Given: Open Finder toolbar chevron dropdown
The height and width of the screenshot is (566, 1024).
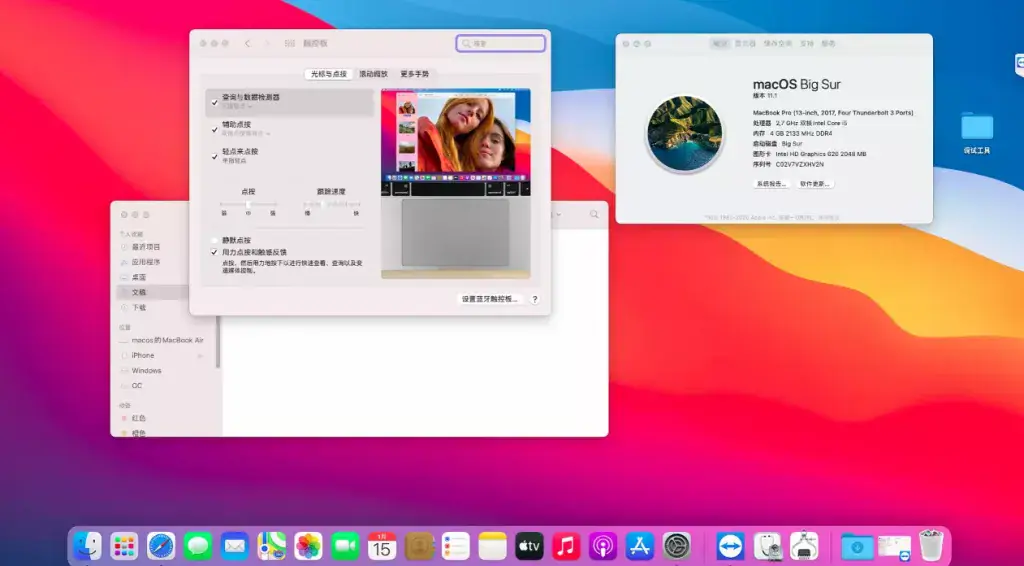Looking at the screenshot, I should point(558,214).
